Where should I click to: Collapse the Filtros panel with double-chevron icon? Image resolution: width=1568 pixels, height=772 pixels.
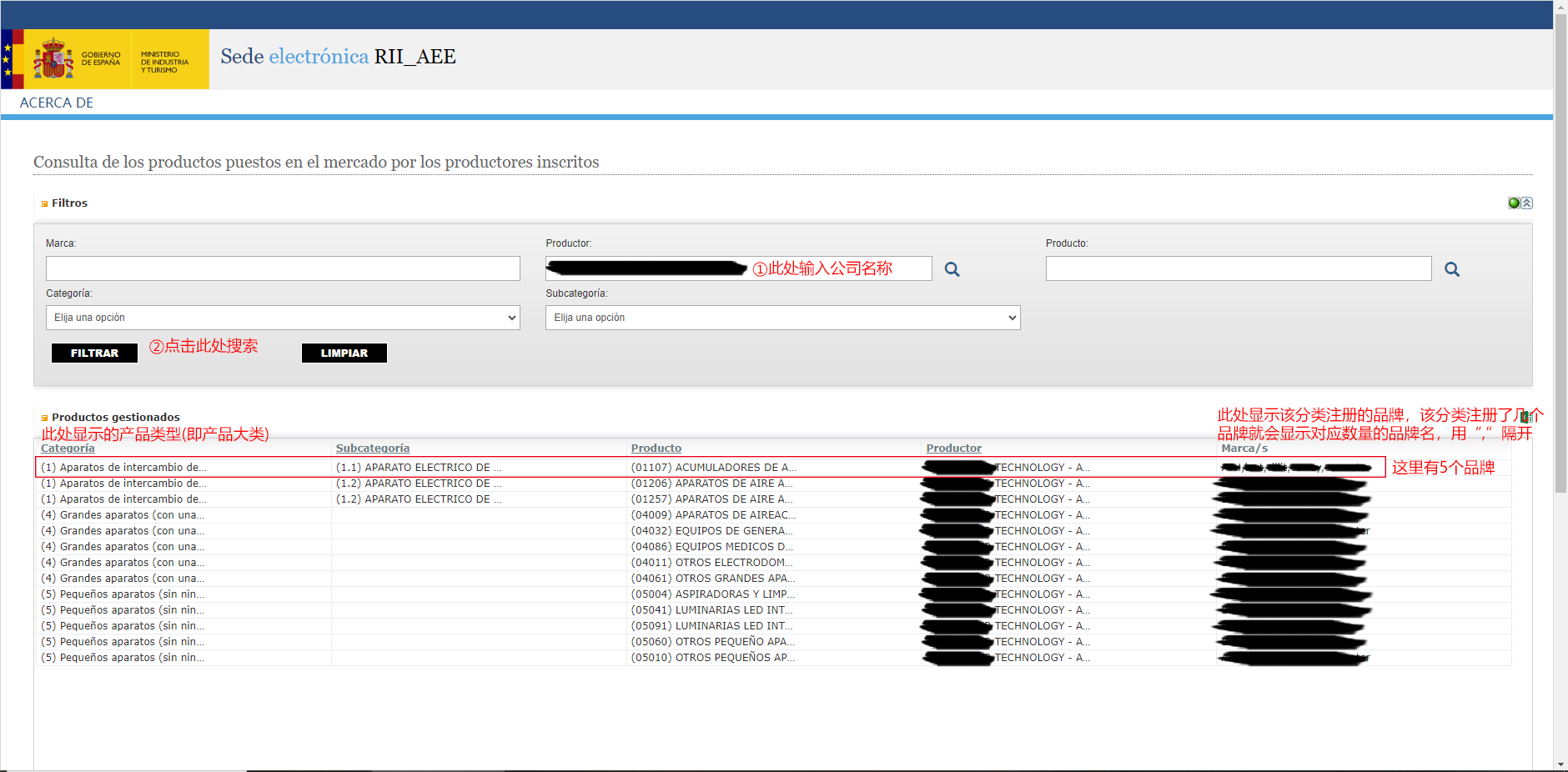(1526, 203)
